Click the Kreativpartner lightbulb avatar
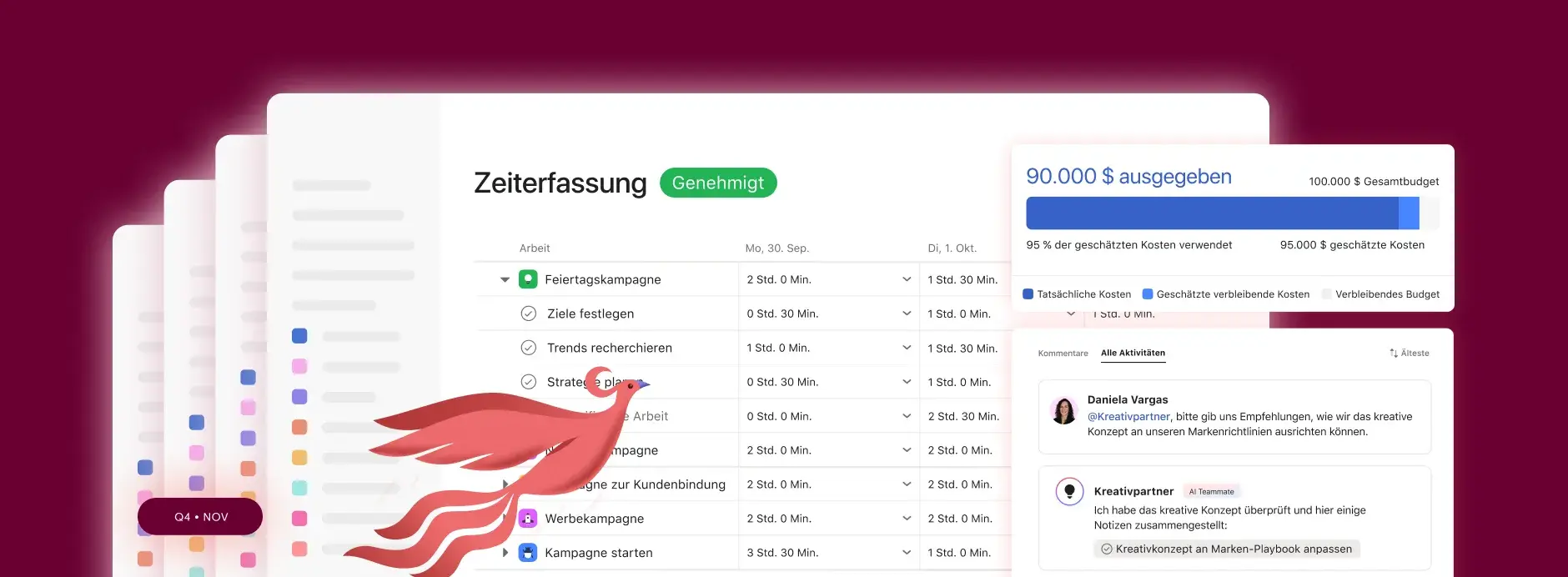Viewport: 1568px width, 577px height. click(1069, 492)
